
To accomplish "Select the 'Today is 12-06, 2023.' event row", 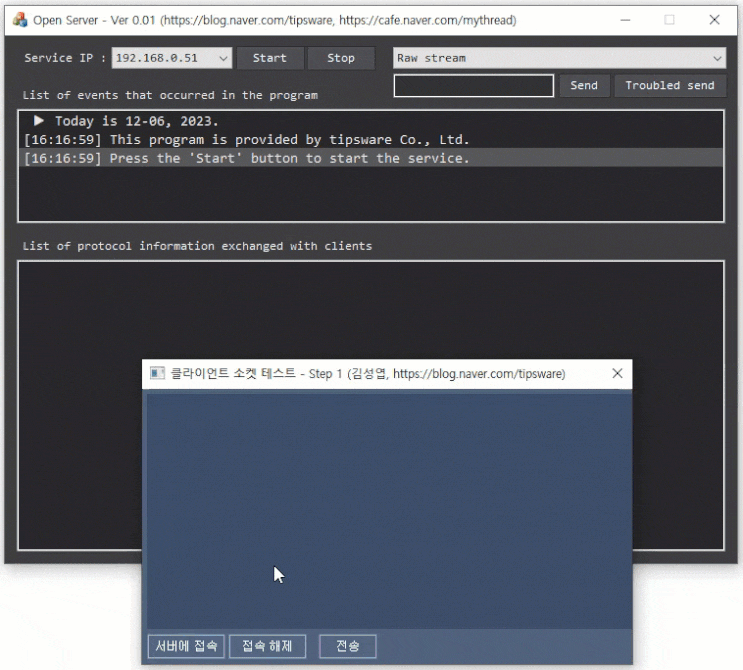I will click(371, 121).
